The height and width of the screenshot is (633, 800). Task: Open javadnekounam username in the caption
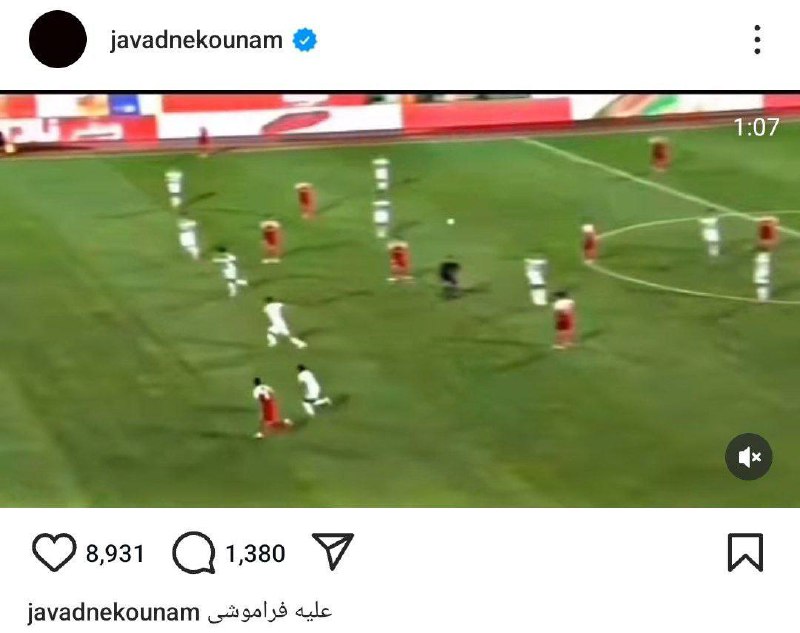point(113,612)
